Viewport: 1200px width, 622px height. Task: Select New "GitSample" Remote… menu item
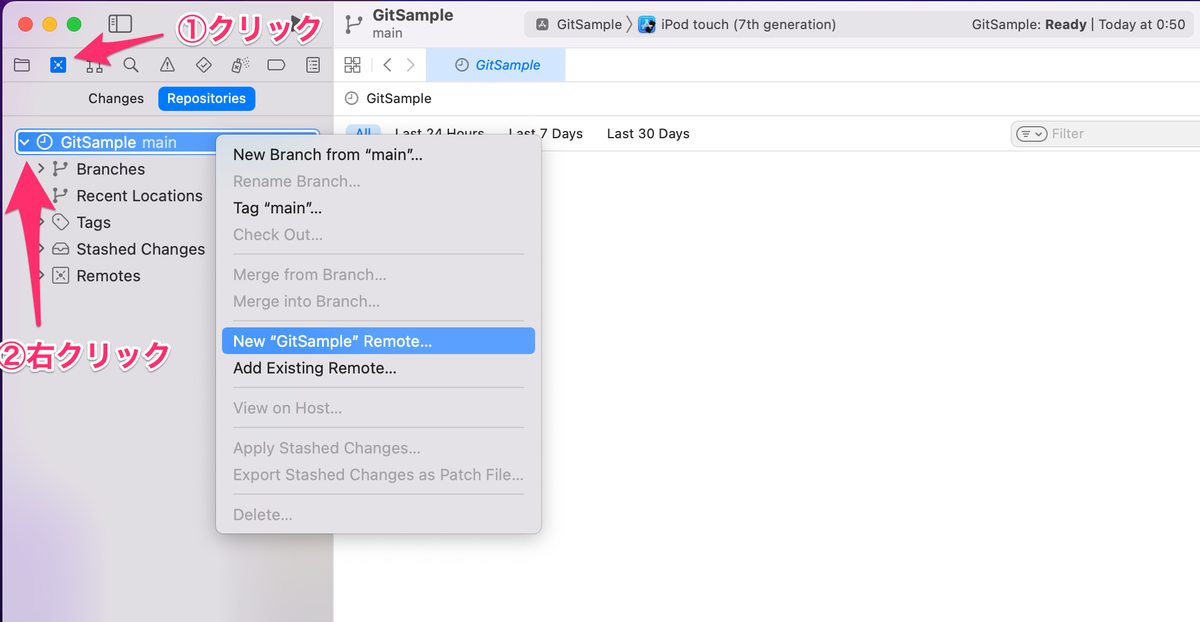coord(378,341)
